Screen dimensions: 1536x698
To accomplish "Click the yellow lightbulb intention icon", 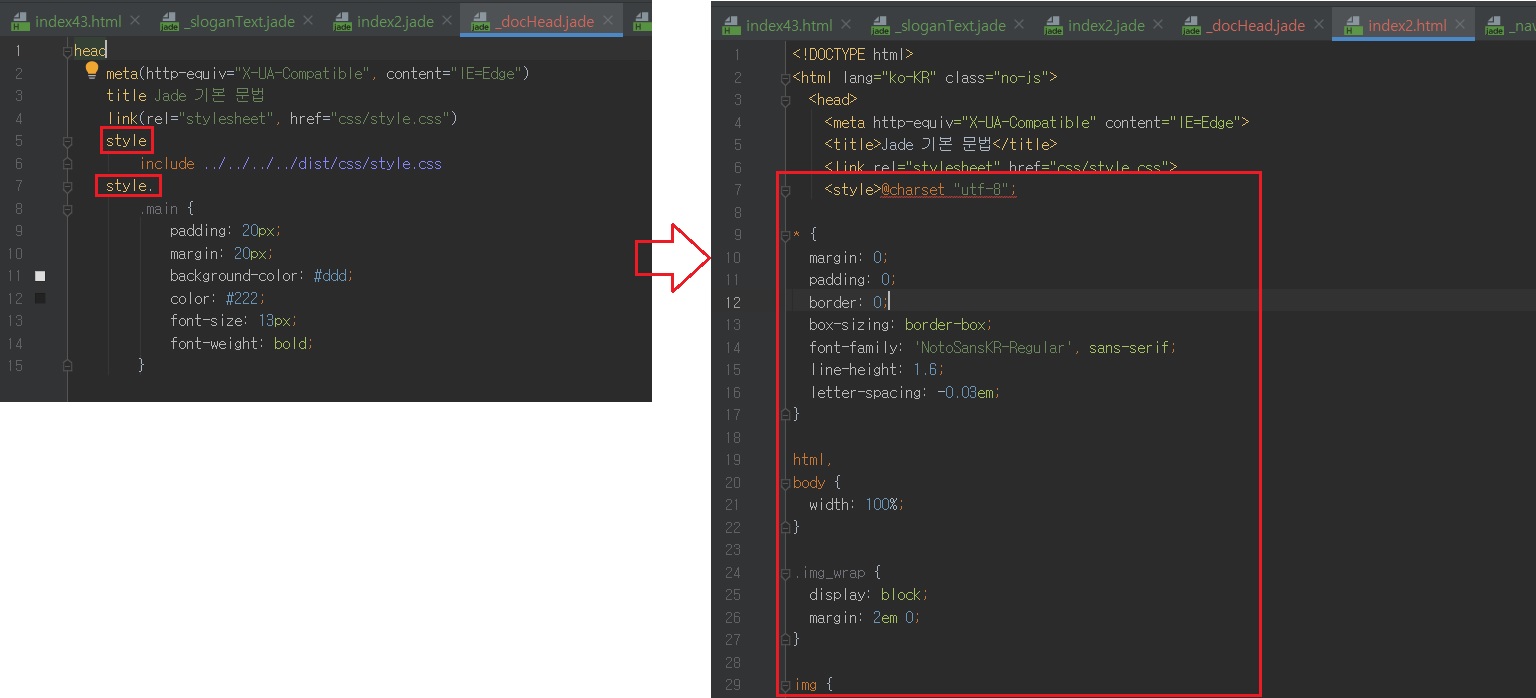I will [x=91, y=71].
